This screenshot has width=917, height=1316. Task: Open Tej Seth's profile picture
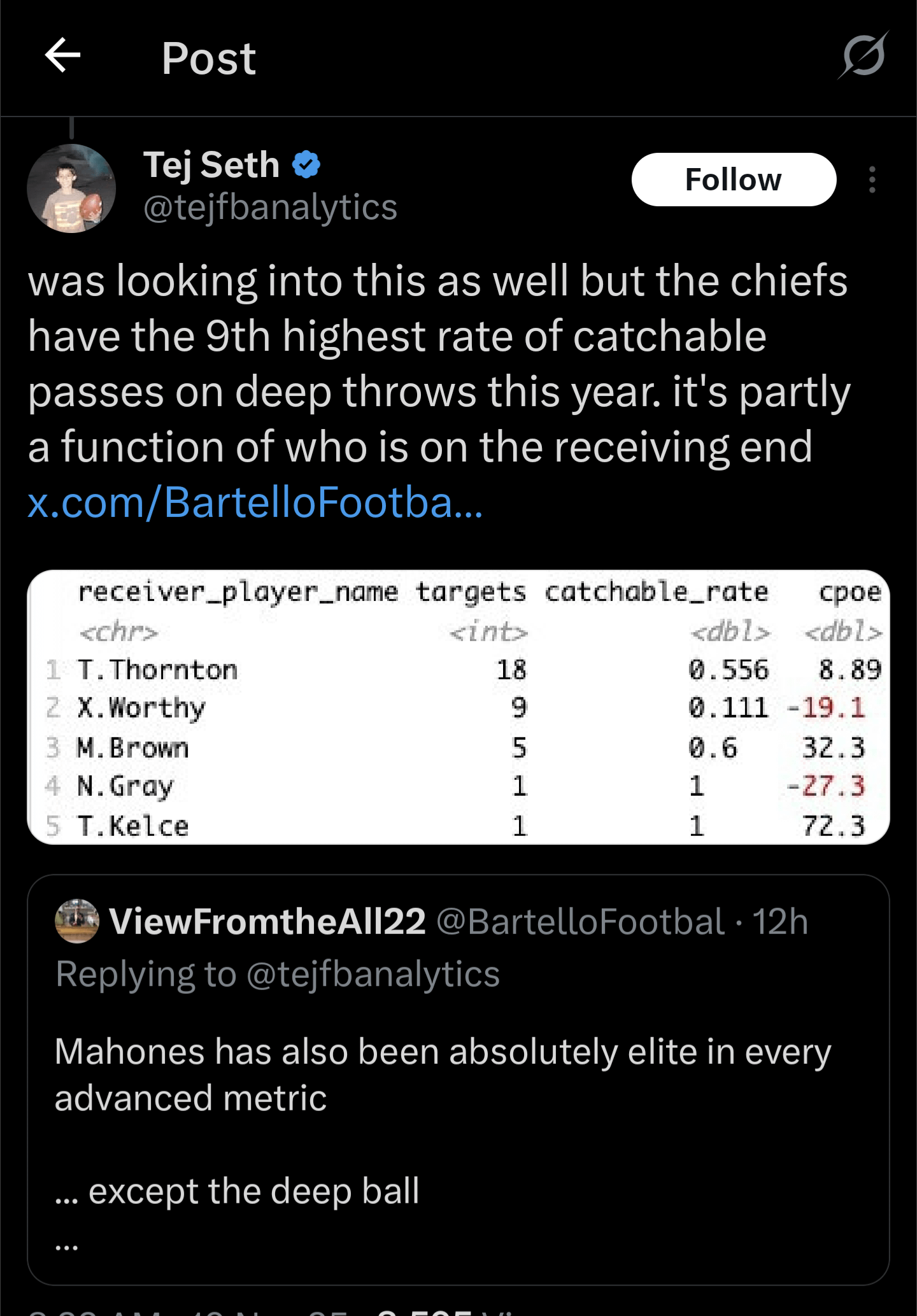pos(71,188)
